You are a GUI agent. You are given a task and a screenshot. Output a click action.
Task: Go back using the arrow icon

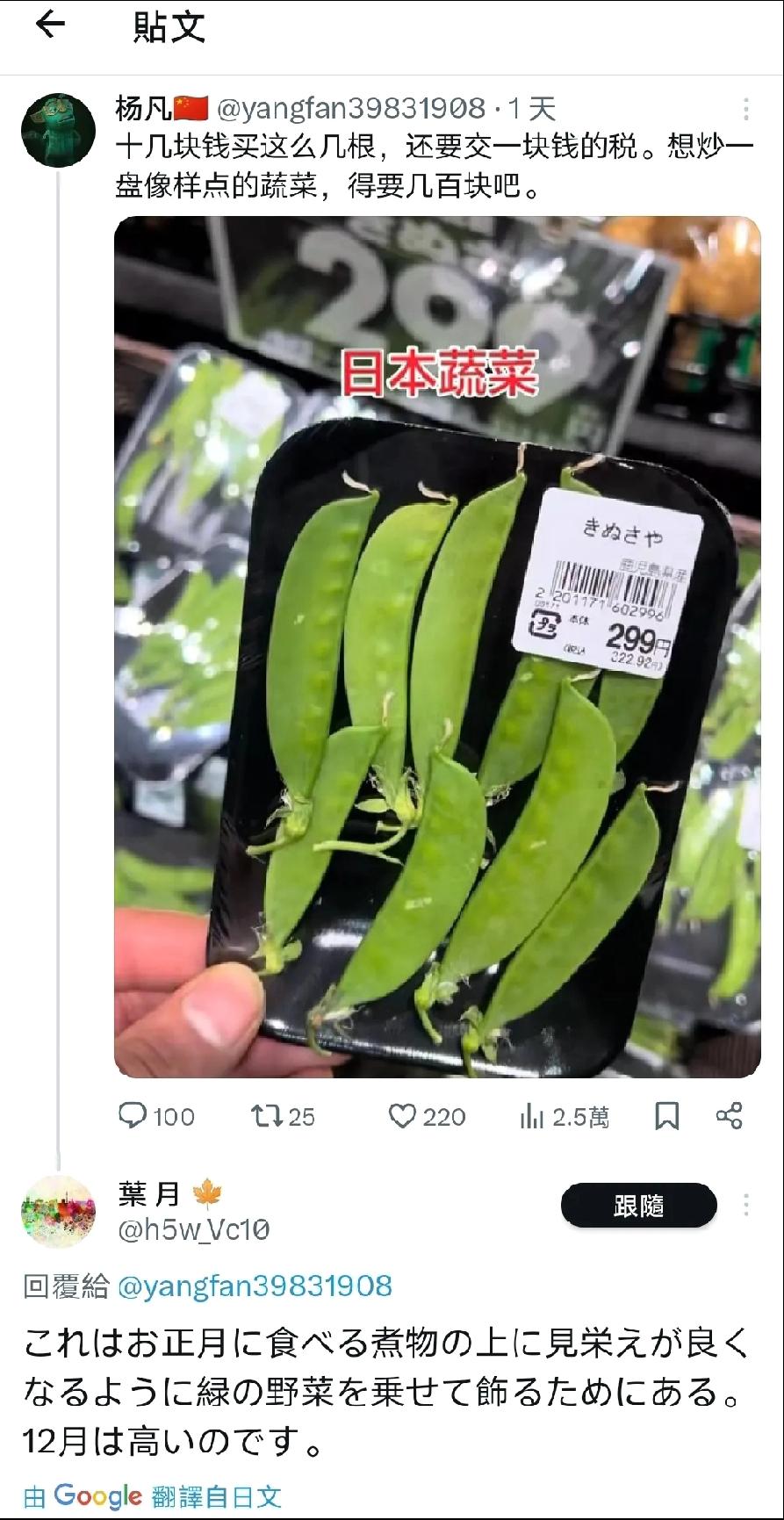tap(50, 25)
